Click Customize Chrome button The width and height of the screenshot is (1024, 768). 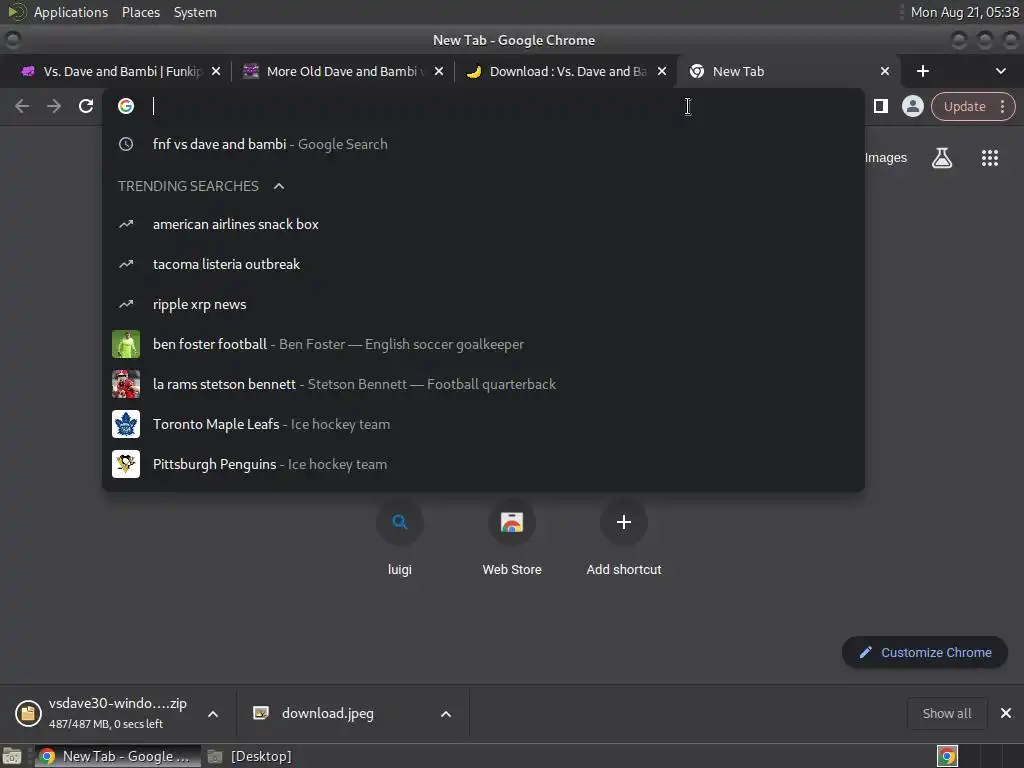coord(924,652)
